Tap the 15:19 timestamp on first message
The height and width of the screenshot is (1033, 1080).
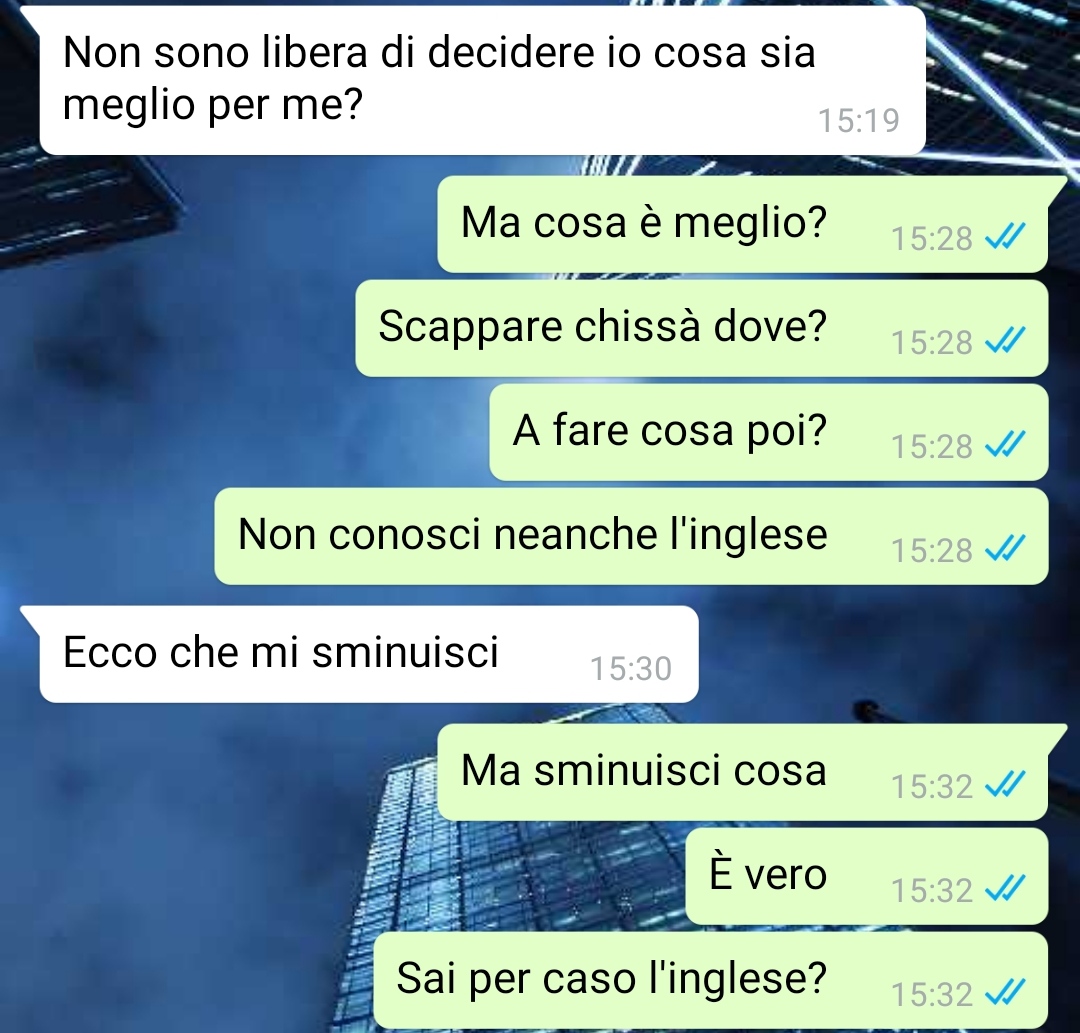pyautogui.click(x=859, y=121)
